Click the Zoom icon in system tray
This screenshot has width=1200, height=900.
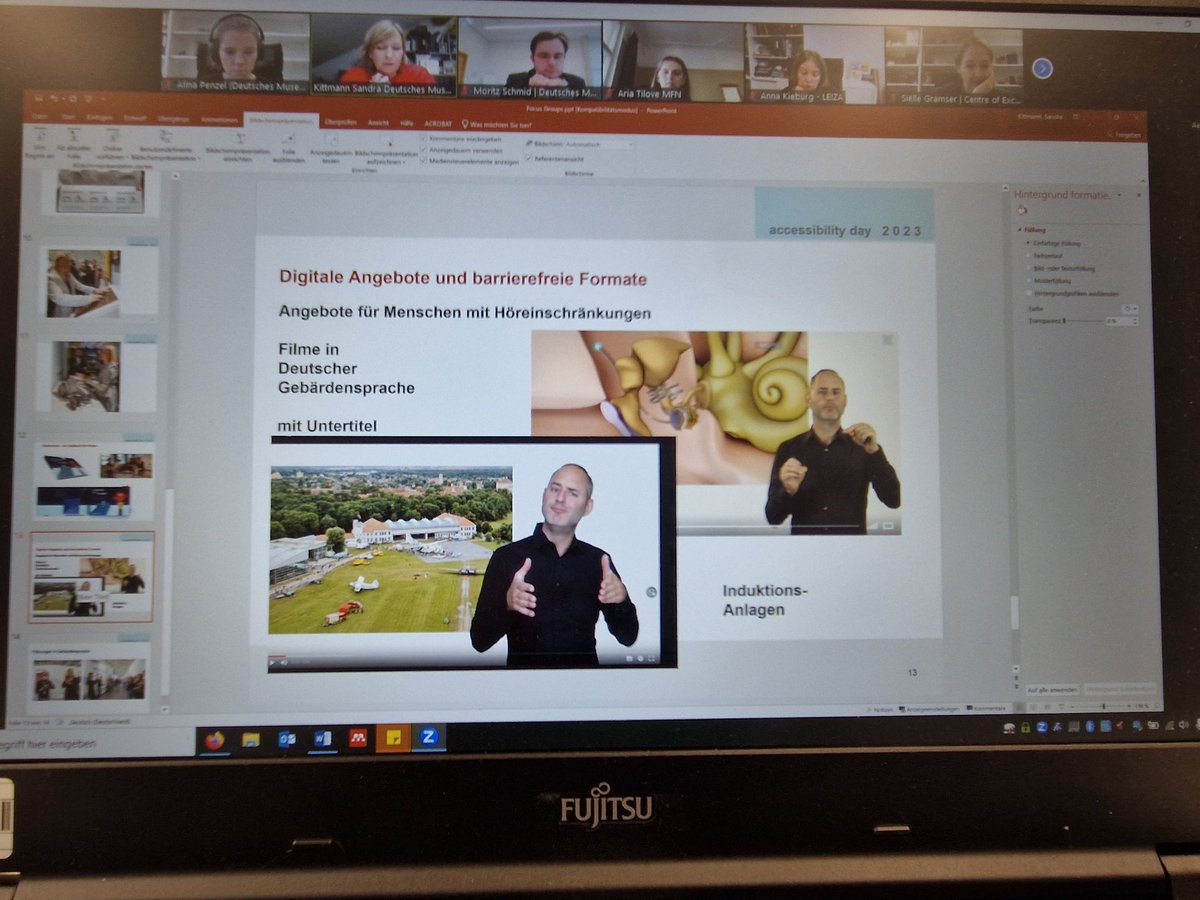point(1042,727)
